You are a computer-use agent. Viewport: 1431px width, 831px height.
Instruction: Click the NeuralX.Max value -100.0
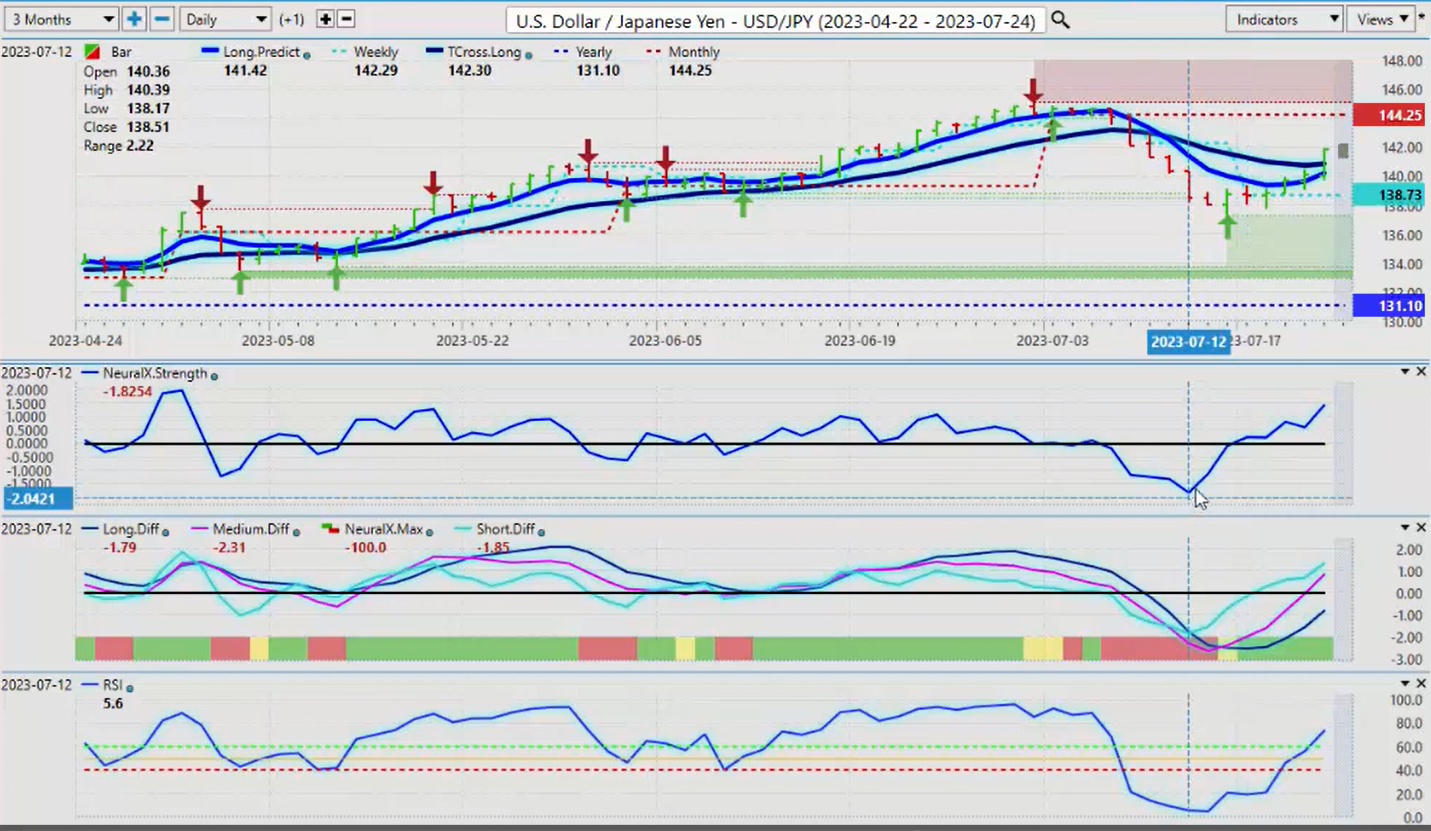tap(368, 547)
